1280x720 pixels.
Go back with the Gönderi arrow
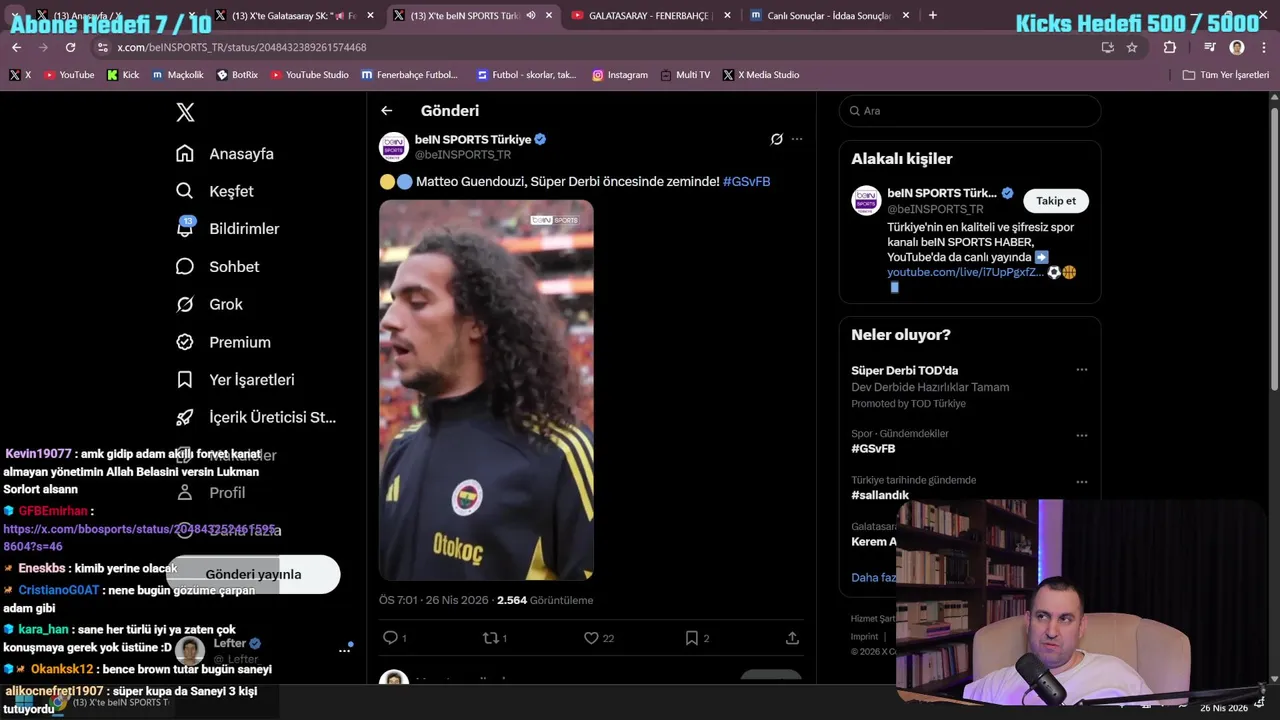point(387,111)
